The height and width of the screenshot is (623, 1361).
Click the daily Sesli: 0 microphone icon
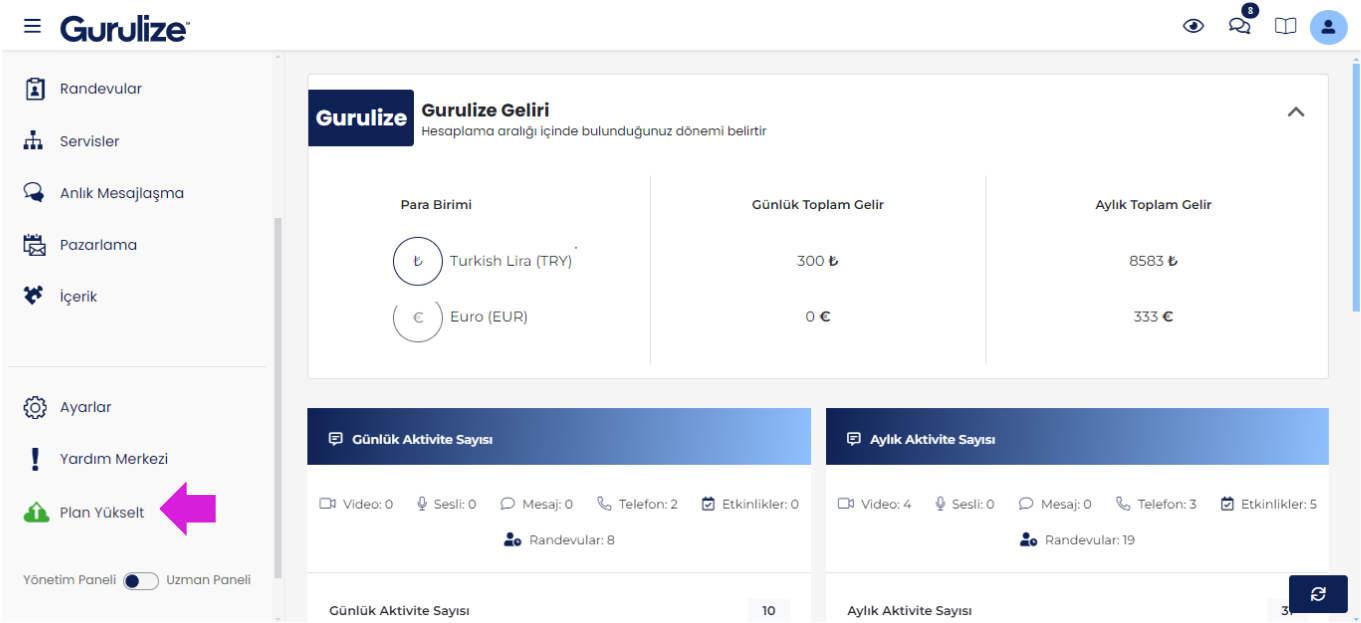pyautogui.click(x=422, y=504)
